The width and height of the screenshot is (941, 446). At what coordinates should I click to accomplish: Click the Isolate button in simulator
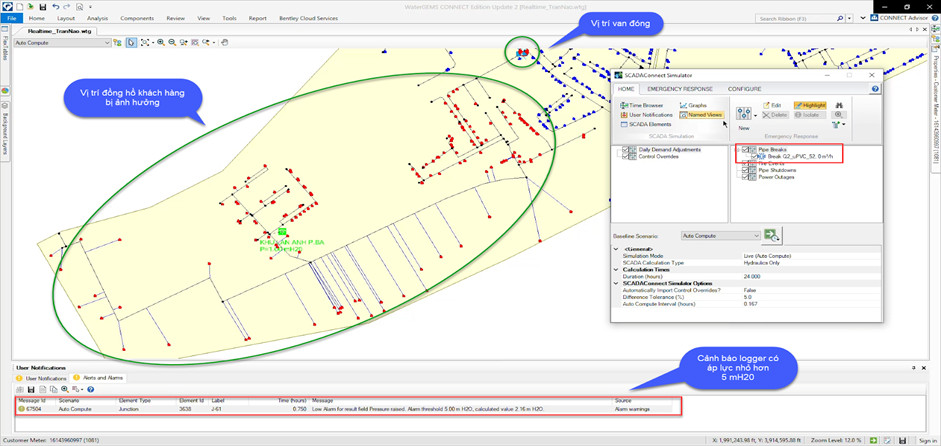(810, 115)
